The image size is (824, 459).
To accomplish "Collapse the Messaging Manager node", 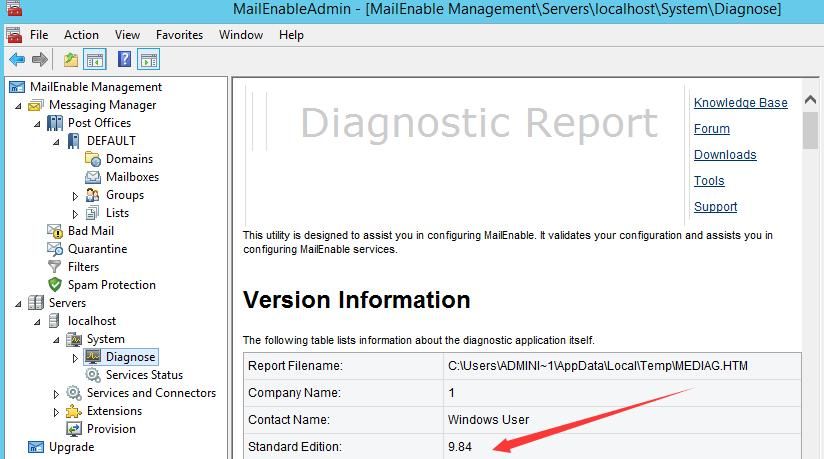I will [18, 106].
